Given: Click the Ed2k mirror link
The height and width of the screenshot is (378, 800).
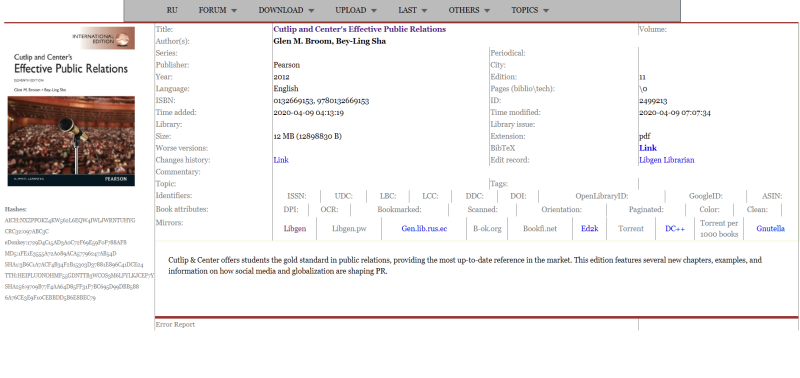Looking at the screenshot, I should pyautogui.click(x=589, y=229).
